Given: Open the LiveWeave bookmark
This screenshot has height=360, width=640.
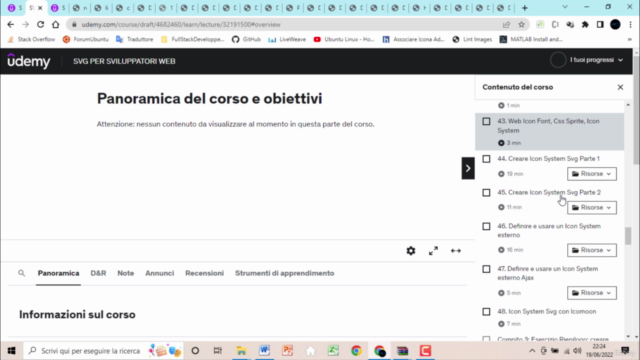Looking at the screenshot, I should click(287, 39).
